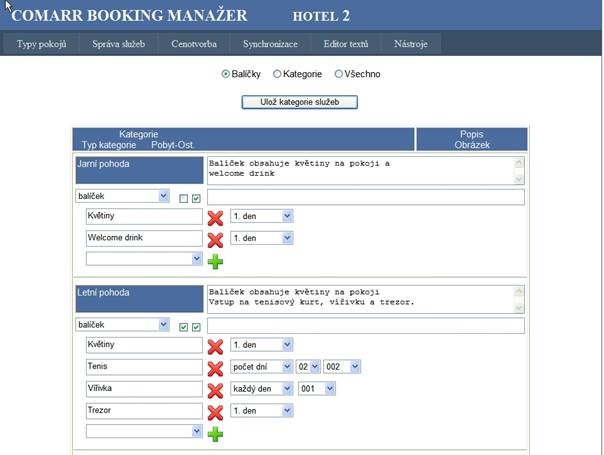
Task: Select the Kategorie radio button
Action: click(x=277, y=74)
